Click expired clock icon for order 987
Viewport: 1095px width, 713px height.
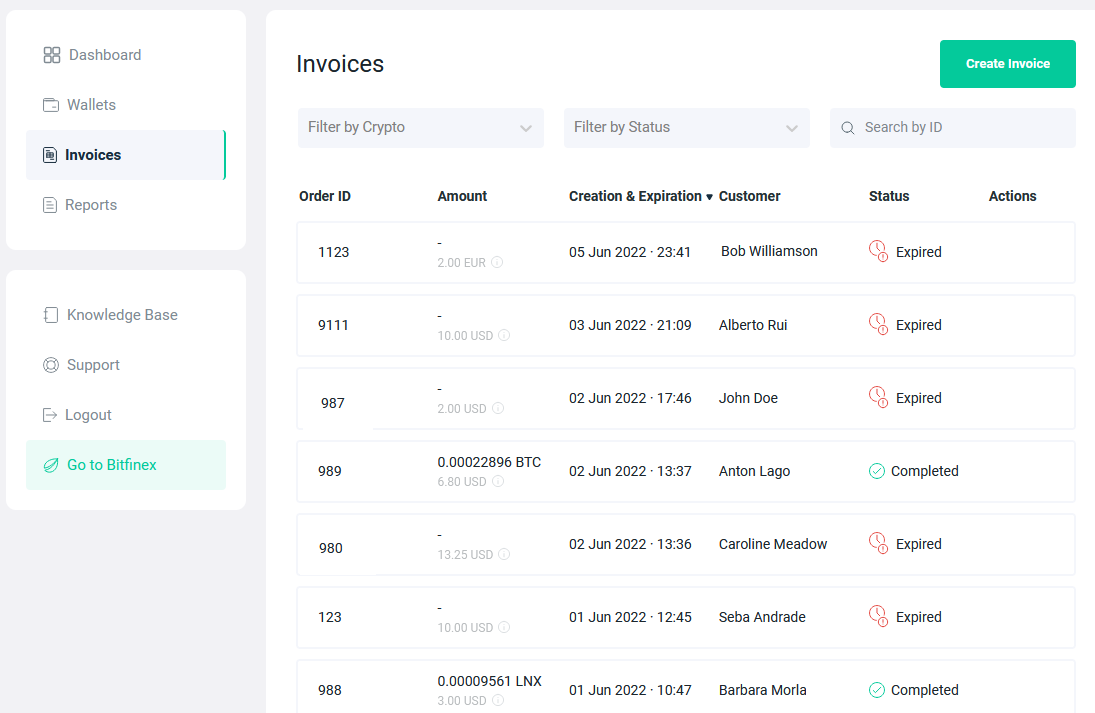click(879, 397)
